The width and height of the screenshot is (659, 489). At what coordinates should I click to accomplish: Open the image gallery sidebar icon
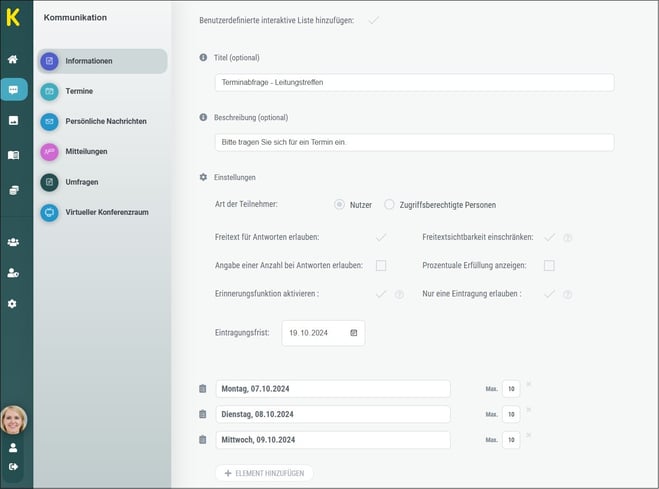coord(13,121)
